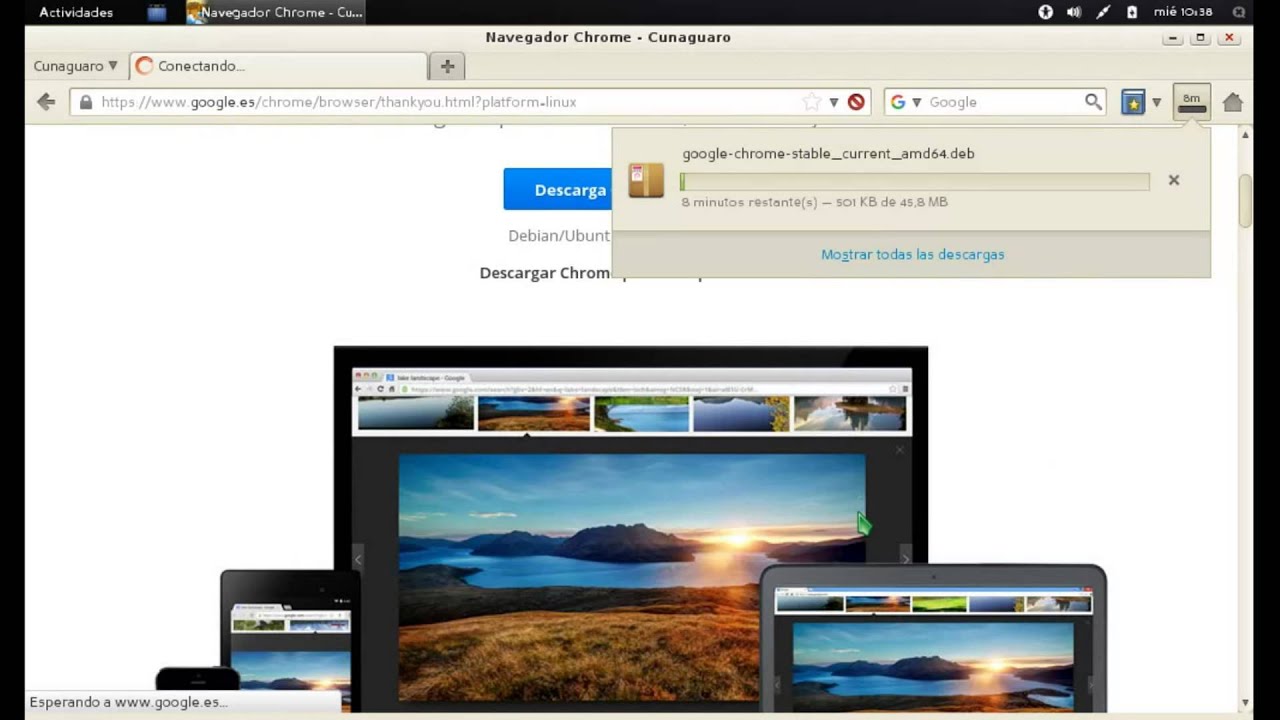Toggle the downloads indicator showing 8m

pyautogui.click(x=1191, y=102)
